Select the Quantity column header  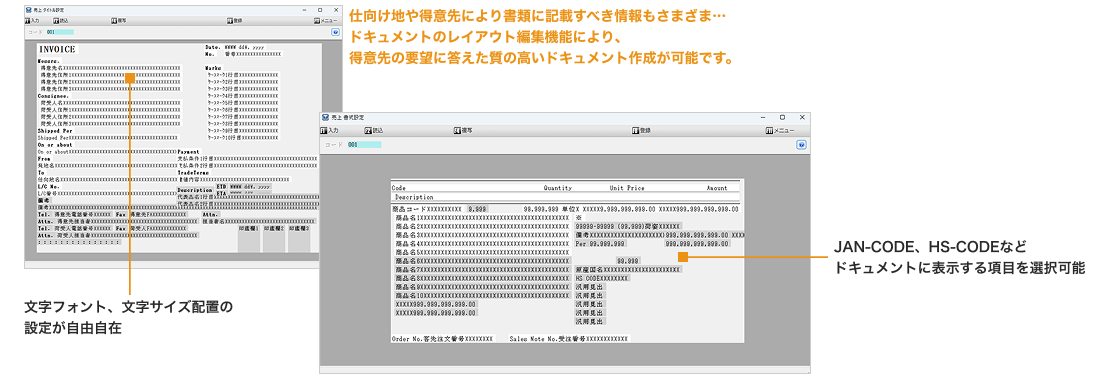pos(558,188)
